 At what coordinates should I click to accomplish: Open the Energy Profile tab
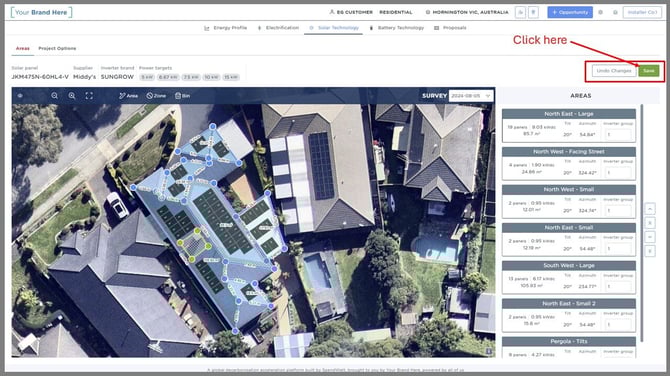pyautogui.click(x=226, y=28)
